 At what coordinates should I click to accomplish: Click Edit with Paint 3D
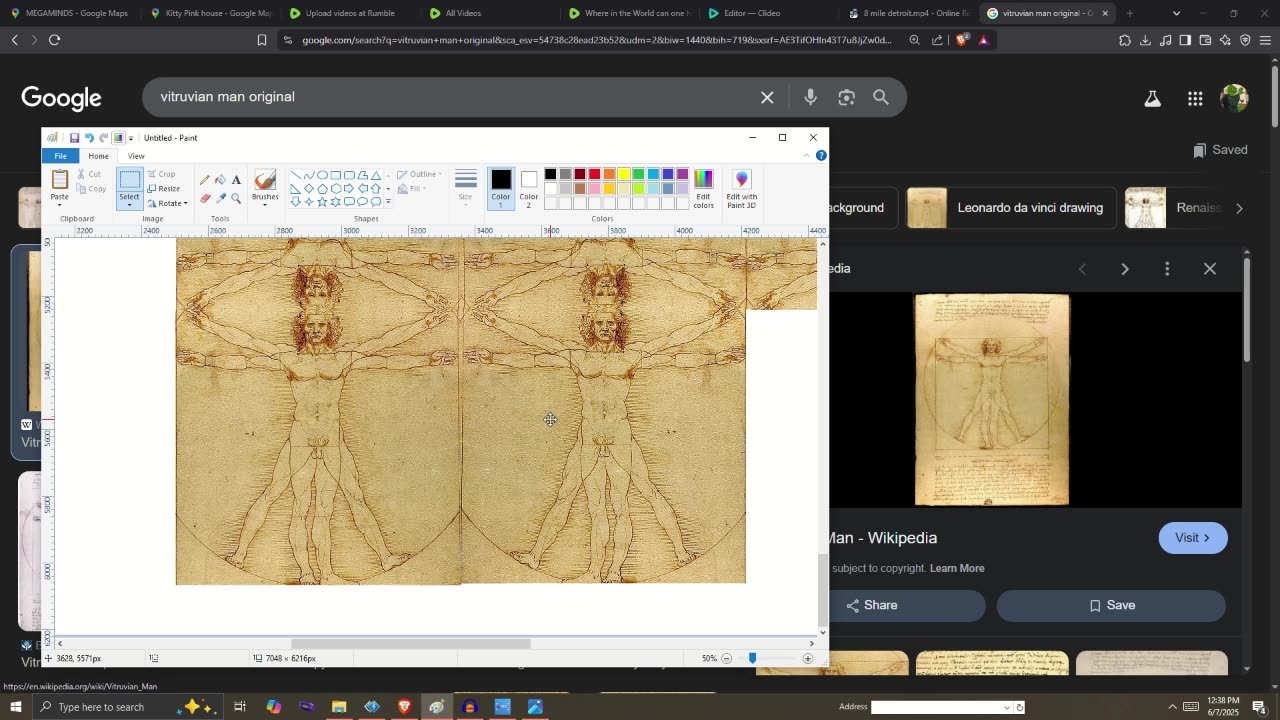coord(741,188)
